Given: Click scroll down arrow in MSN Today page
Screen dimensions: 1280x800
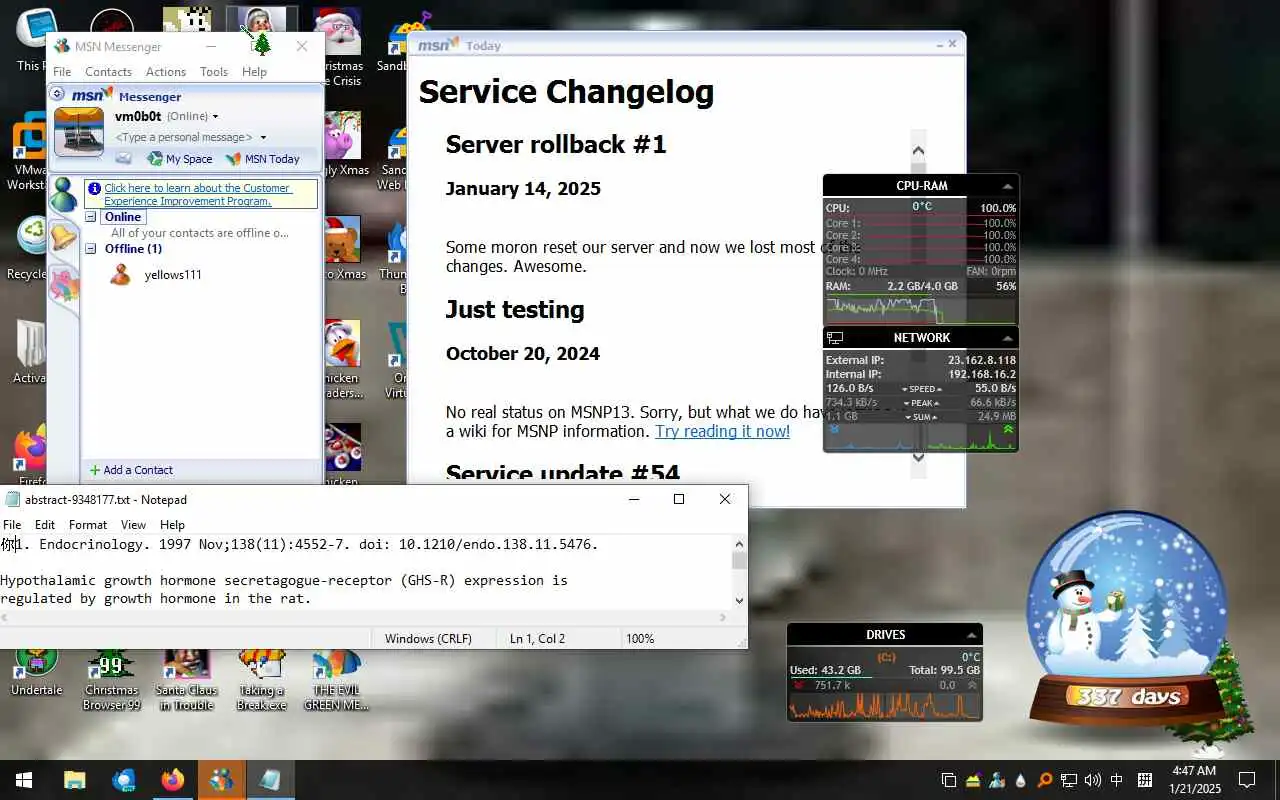Looking at the screenshot, I should click(918, 457).
